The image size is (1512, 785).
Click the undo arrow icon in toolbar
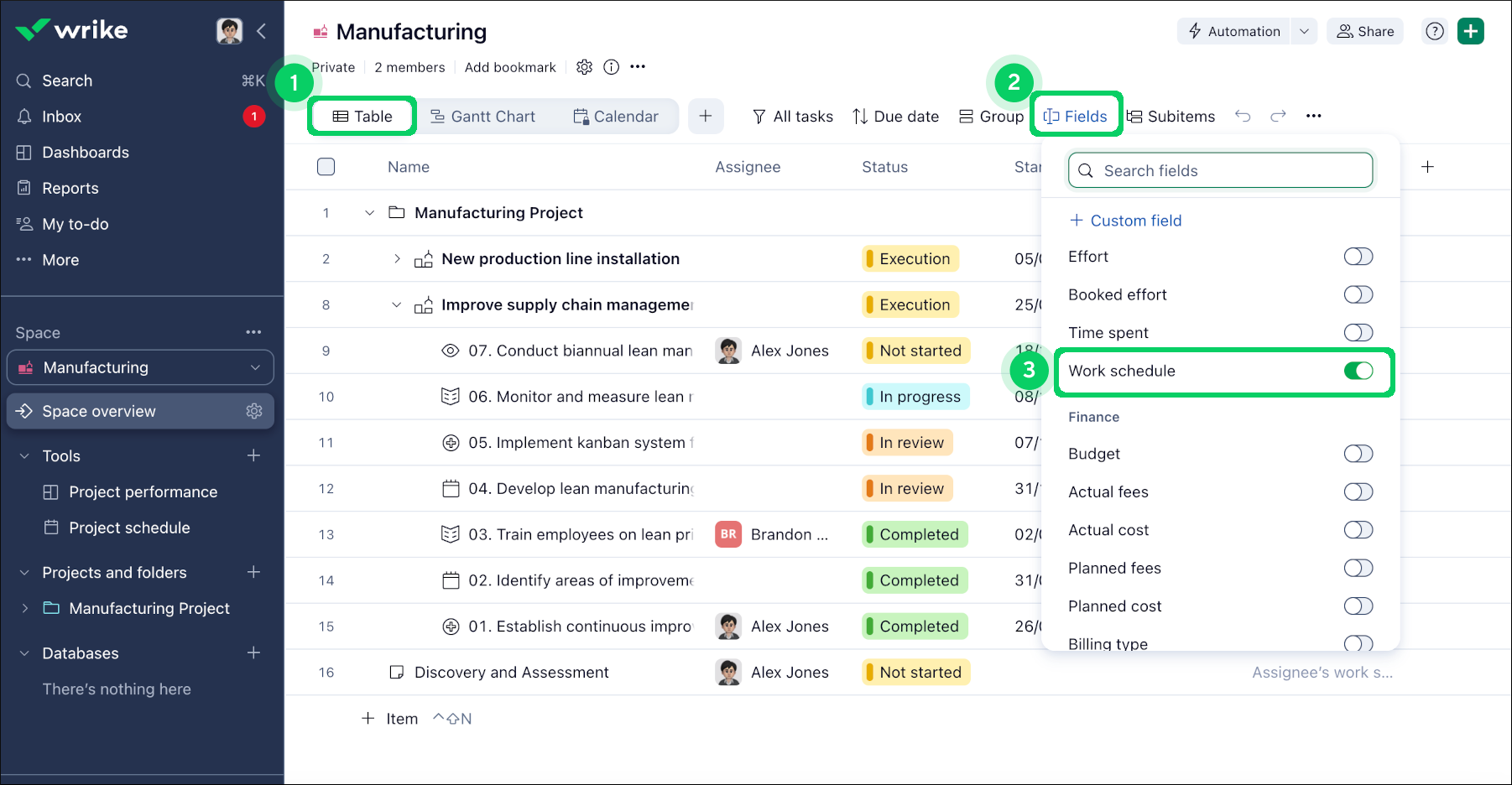click(x=1243, y=117)
